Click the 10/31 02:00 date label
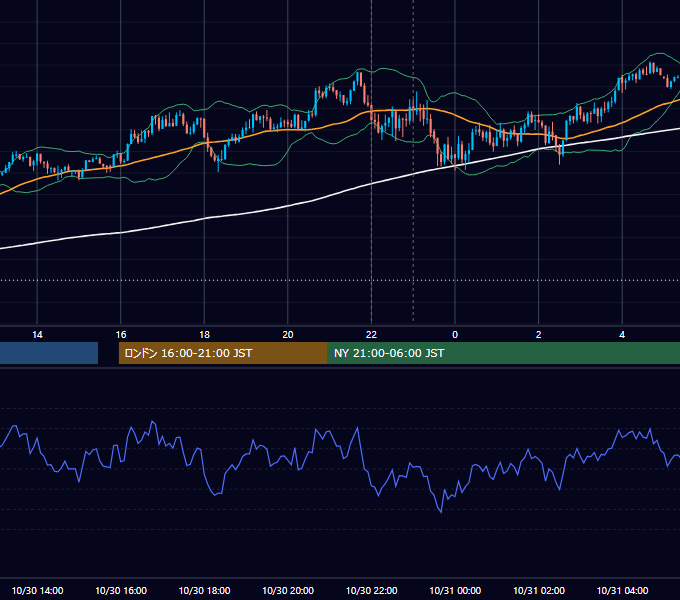This screenshot has width=680, height=600. pyautogui.click(x=539, y=590)
